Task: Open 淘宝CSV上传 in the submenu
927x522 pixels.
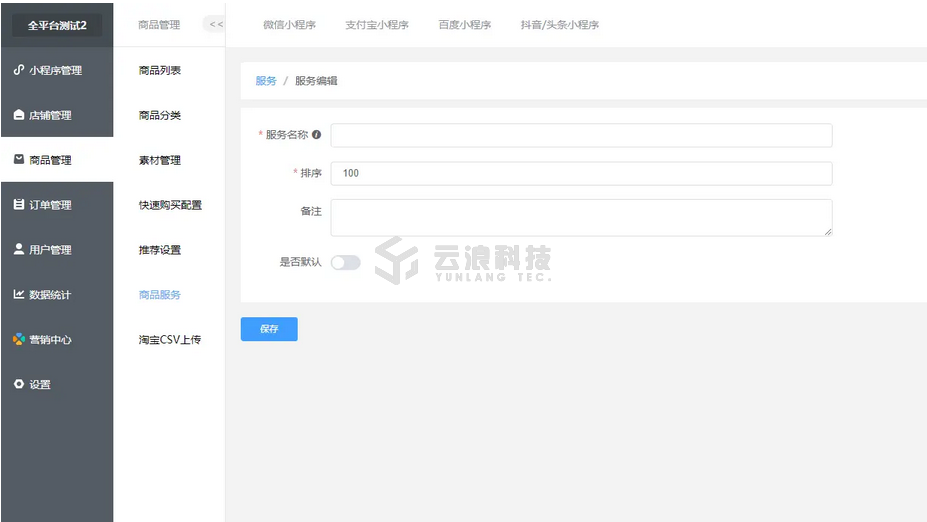Action: [x=170, y=340]
